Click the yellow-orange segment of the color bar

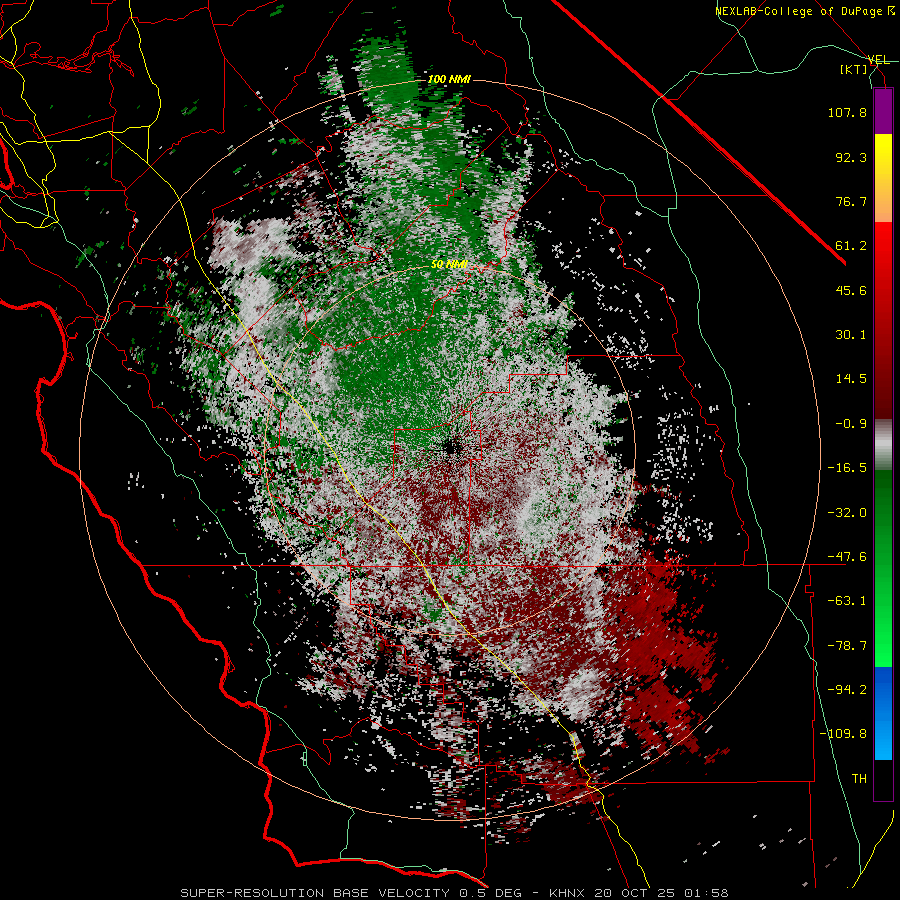(x=883, y=178)
